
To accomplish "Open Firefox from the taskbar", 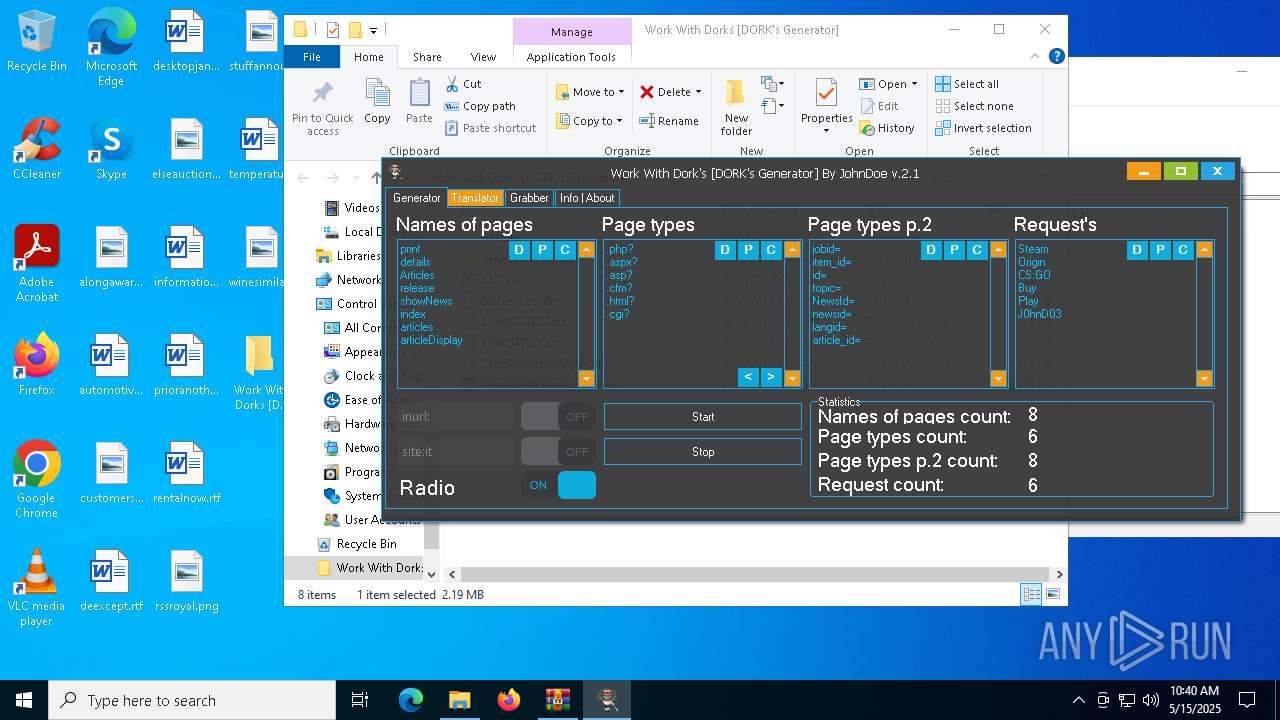I will coord(509,700).
